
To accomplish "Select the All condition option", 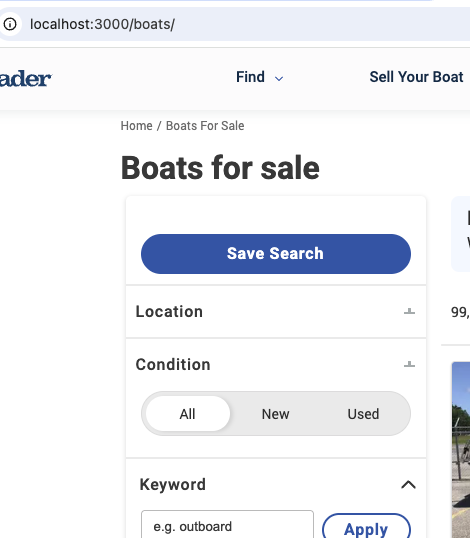I will (x=188, y=414).
